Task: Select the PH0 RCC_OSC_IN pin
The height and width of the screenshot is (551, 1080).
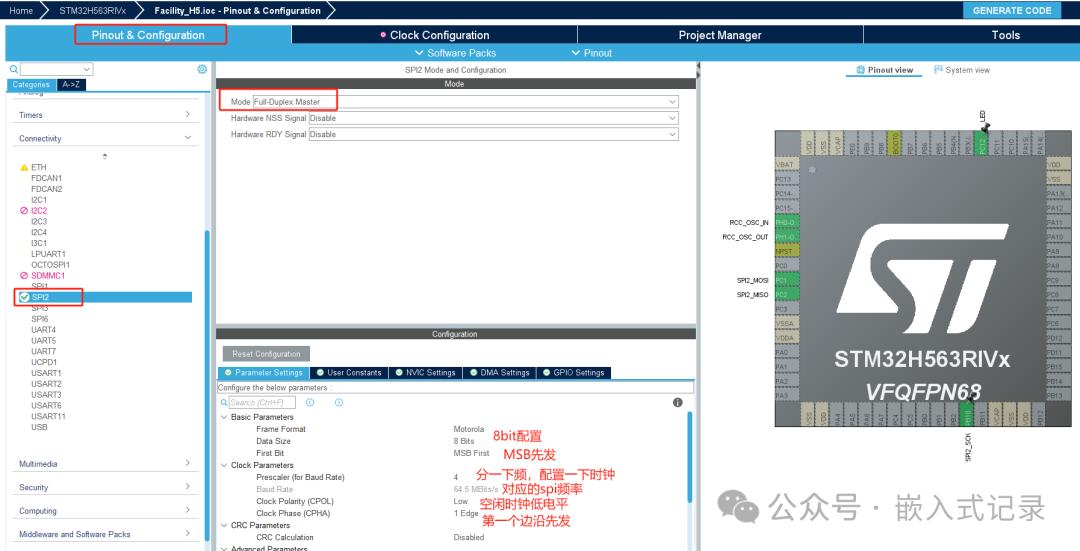Action: pyautogui.click(x=787, y=222)
